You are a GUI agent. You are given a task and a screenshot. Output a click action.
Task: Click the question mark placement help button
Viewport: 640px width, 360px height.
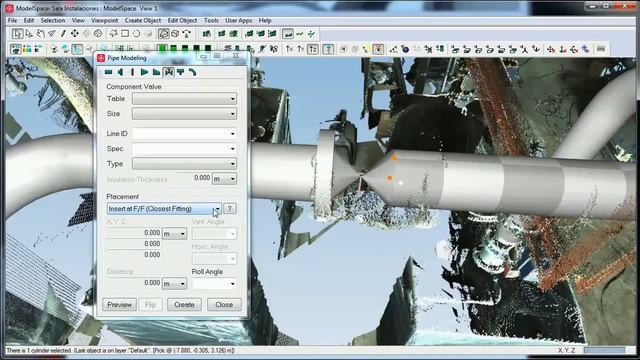click(230, 209)
